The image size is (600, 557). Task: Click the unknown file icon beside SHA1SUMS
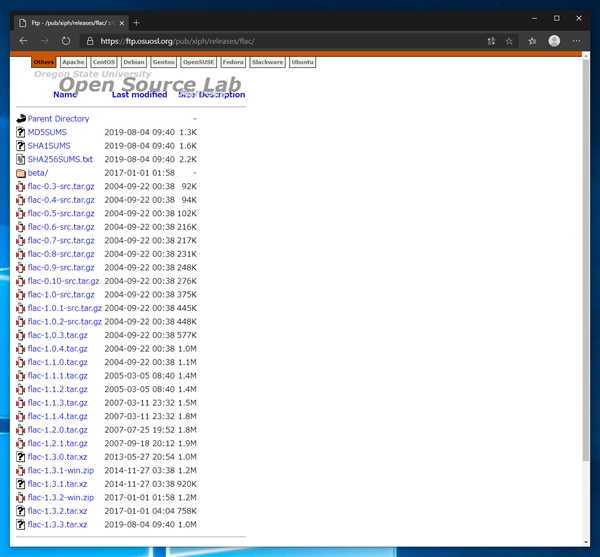(x=21, y=146)
